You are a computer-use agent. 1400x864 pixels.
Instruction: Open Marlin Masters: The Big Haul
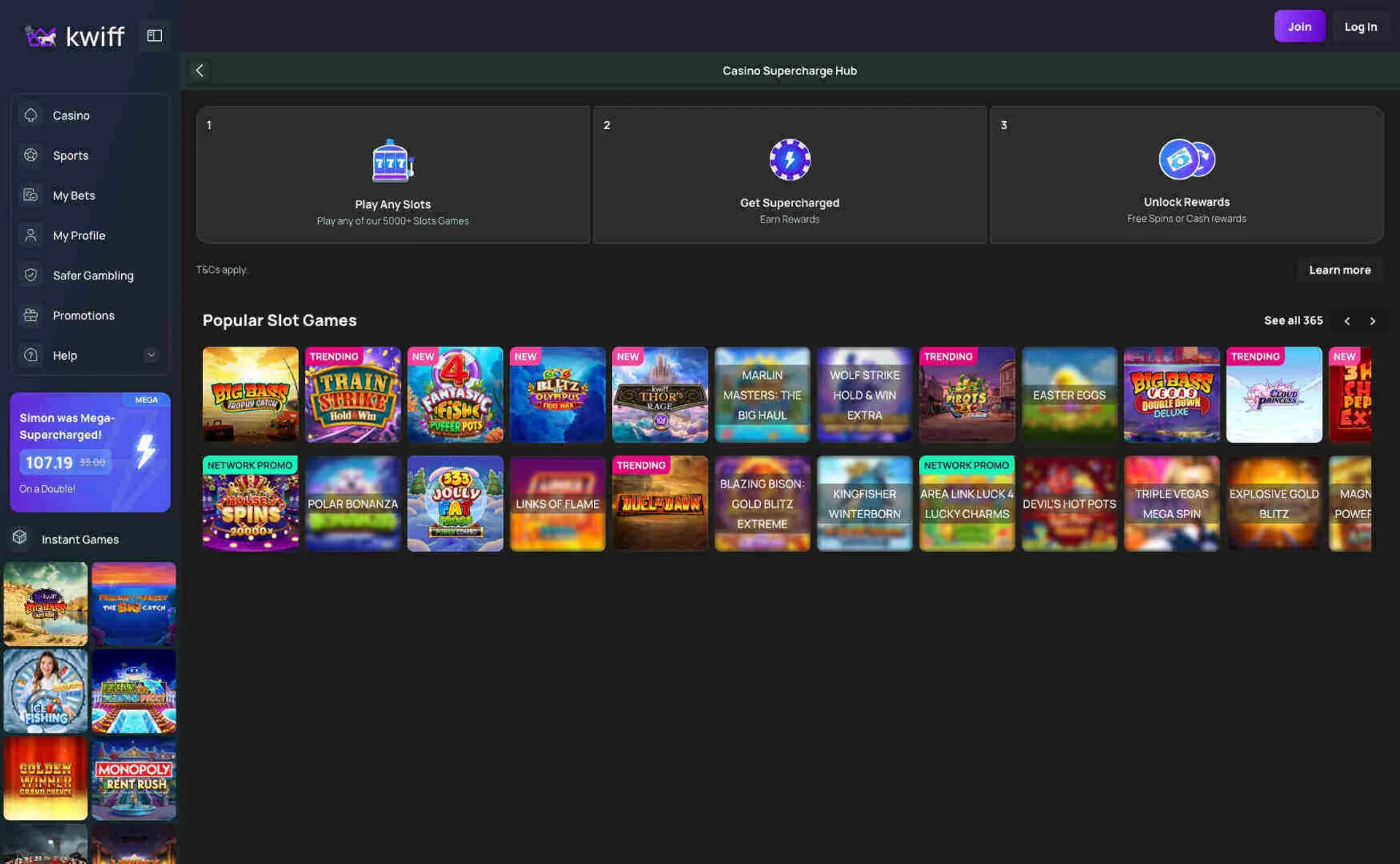tap(762, 395)
